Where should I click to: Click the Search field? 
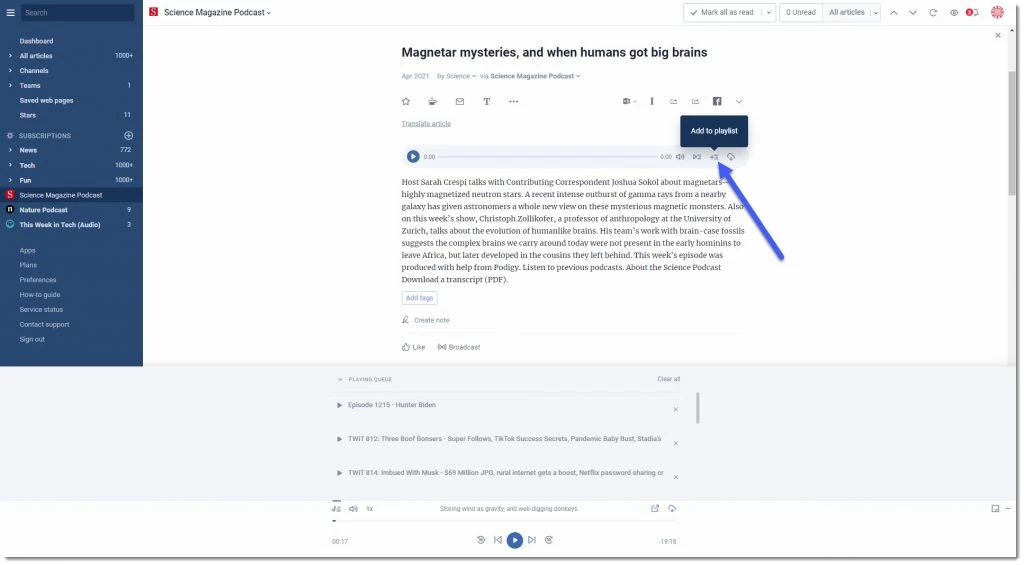click(x=77, y=12)
